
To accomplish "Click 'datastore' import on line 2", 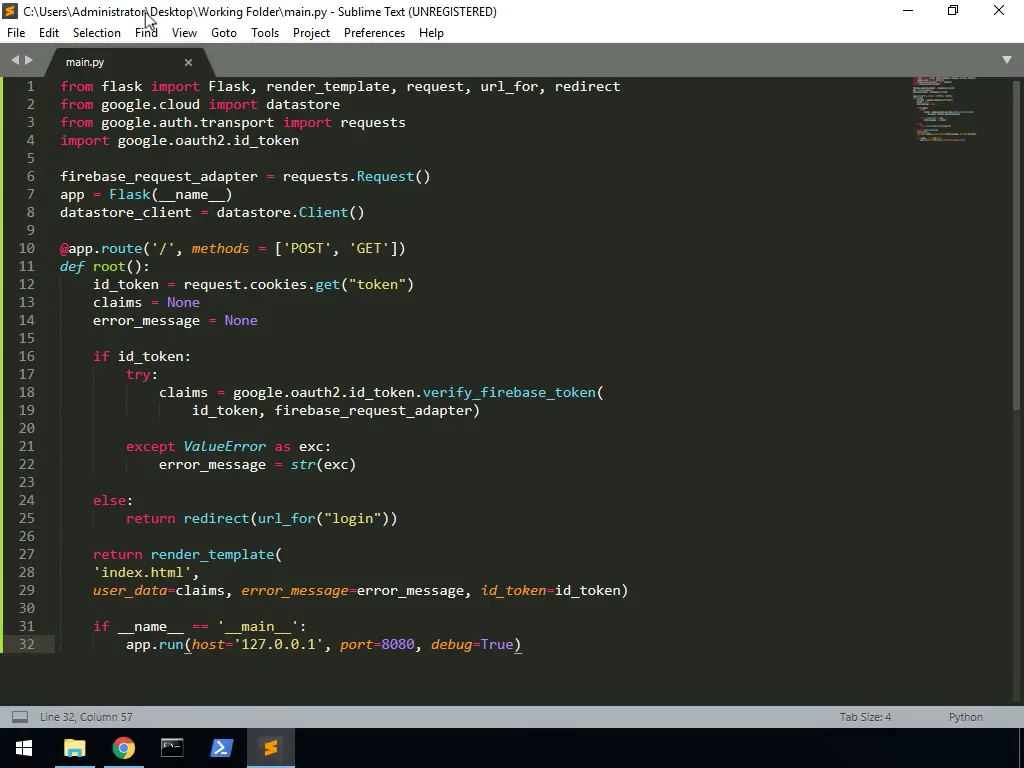I will [303, 104].
